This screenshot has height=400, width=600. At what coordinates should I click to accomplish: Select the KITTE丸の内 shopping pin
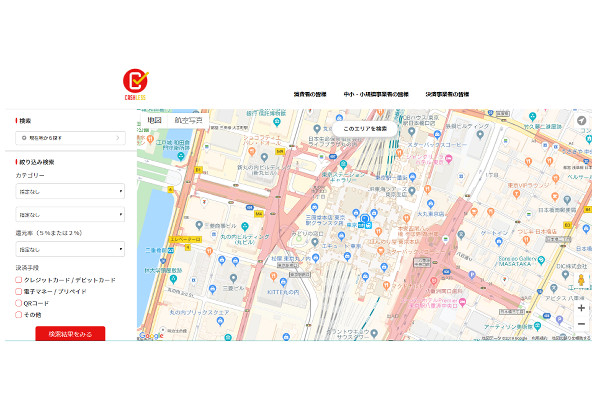284,282
